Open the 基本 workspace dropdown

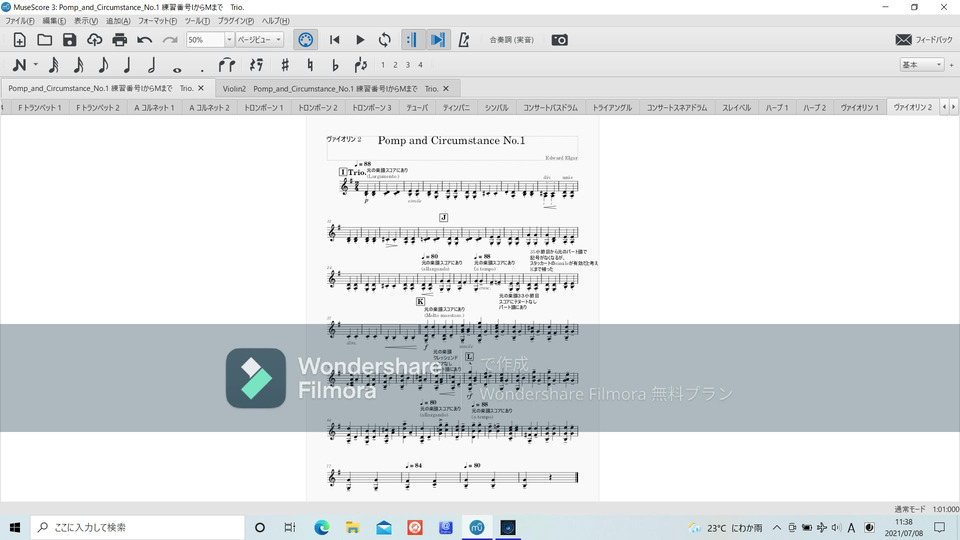pyautogui.click(x=921, y=65)
